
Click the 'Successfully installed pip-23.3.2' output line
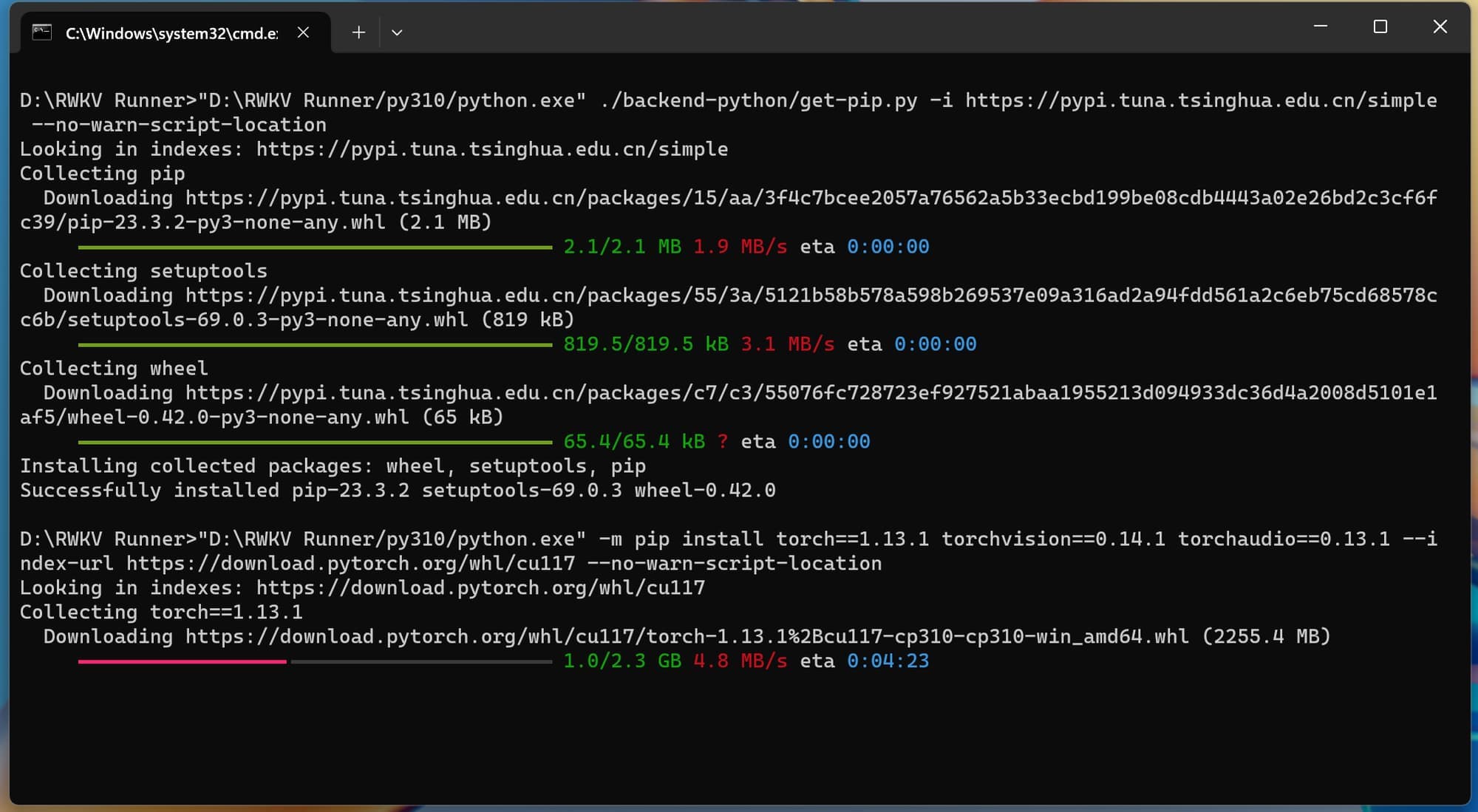pos(397,491)
